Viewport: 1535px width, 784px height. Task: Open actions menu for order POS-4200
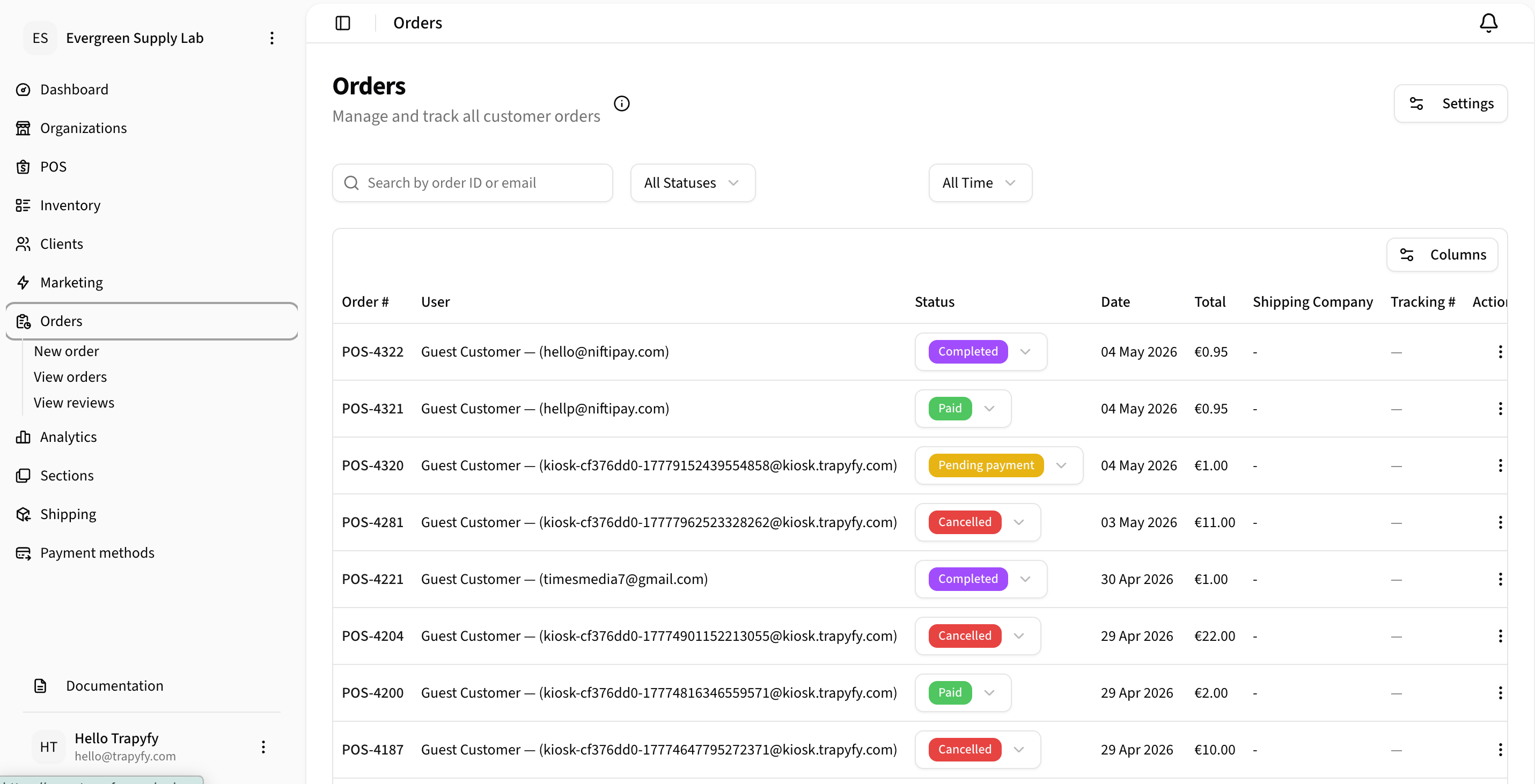[1500, 693]
